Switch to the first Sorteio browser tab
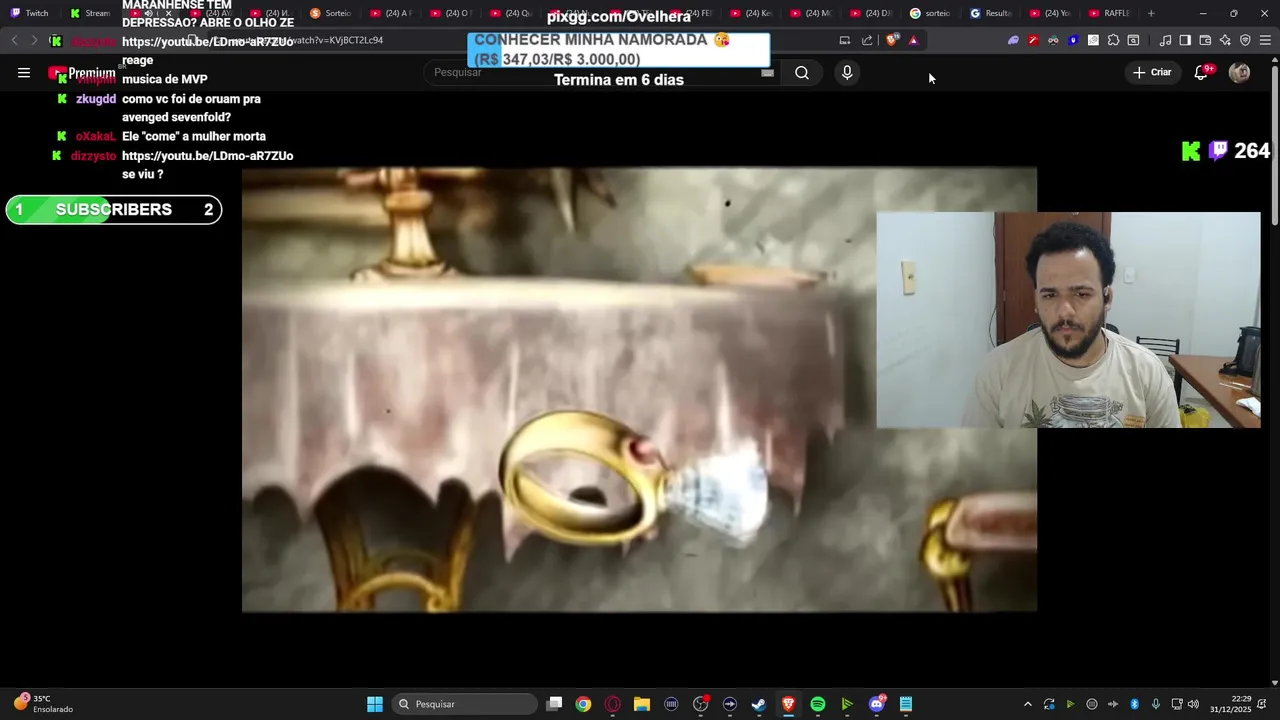The width and height of the screenshot is (1280, 720). [x=331, y=13]
